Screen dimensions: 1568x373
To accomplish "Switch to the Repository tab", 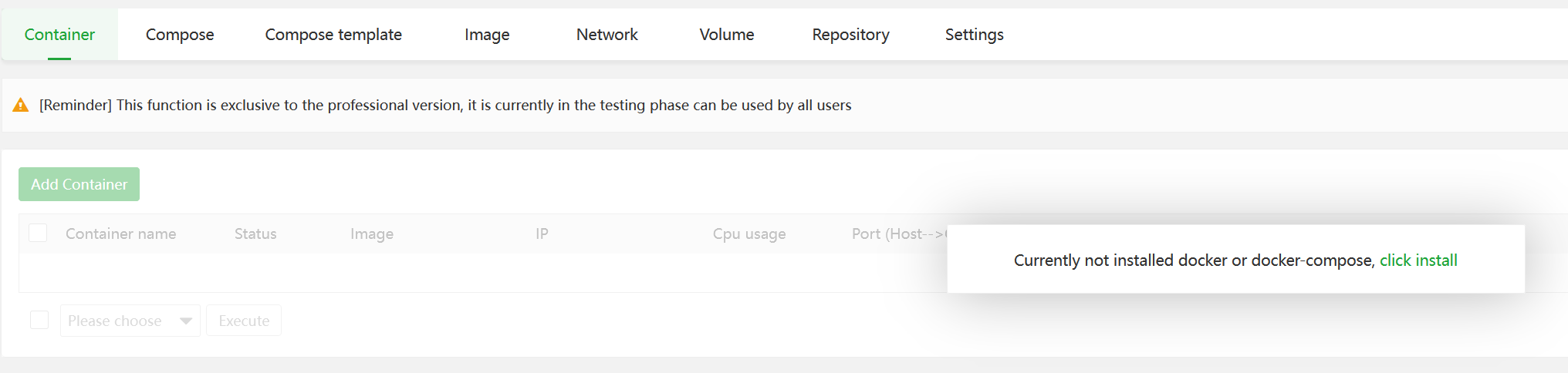I will click(x=850, y=35).
